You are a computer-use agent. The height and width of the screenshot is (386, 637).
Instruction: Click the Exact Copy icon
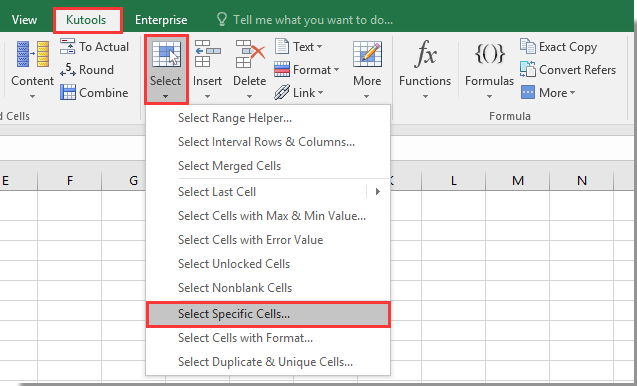[x=528, y=46]
